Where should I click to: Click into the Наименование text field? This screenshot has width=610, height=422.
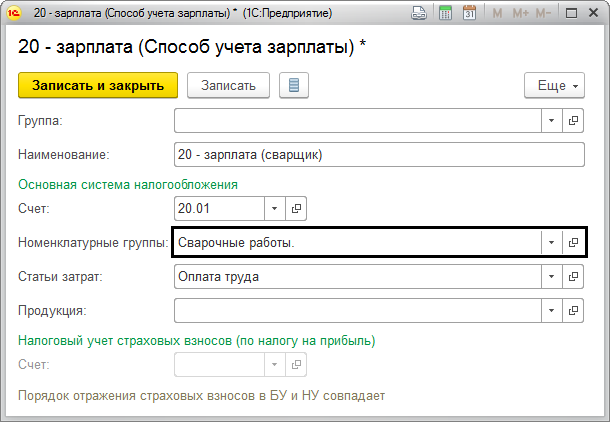pyautogui.click(x=378, y=155)
